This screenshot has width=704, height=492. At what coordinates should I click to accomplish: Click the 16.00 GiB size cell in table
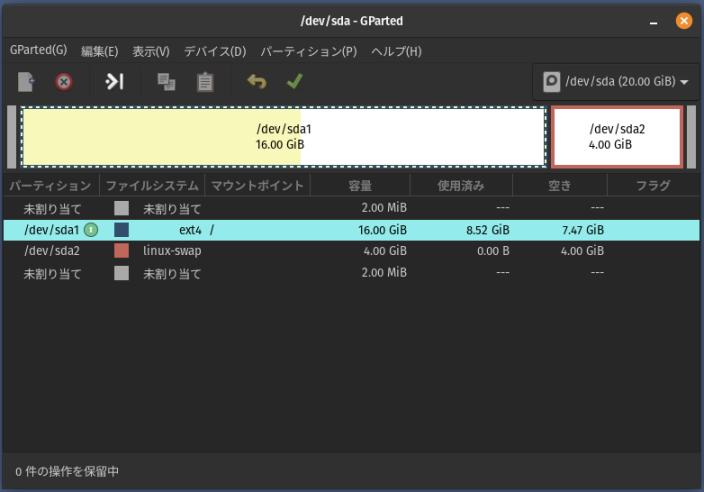383,230
